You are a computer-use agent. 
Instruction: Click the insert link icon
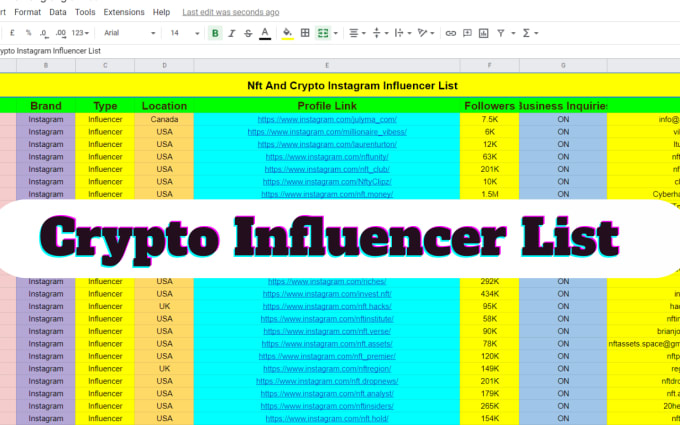coord(451,33)
